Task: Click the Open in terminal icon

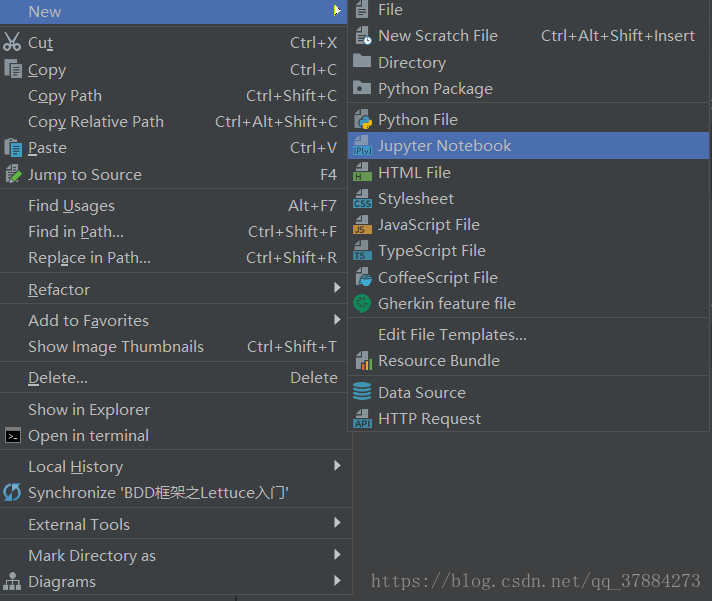Action: pyautogui.click(x=12, y=436)
